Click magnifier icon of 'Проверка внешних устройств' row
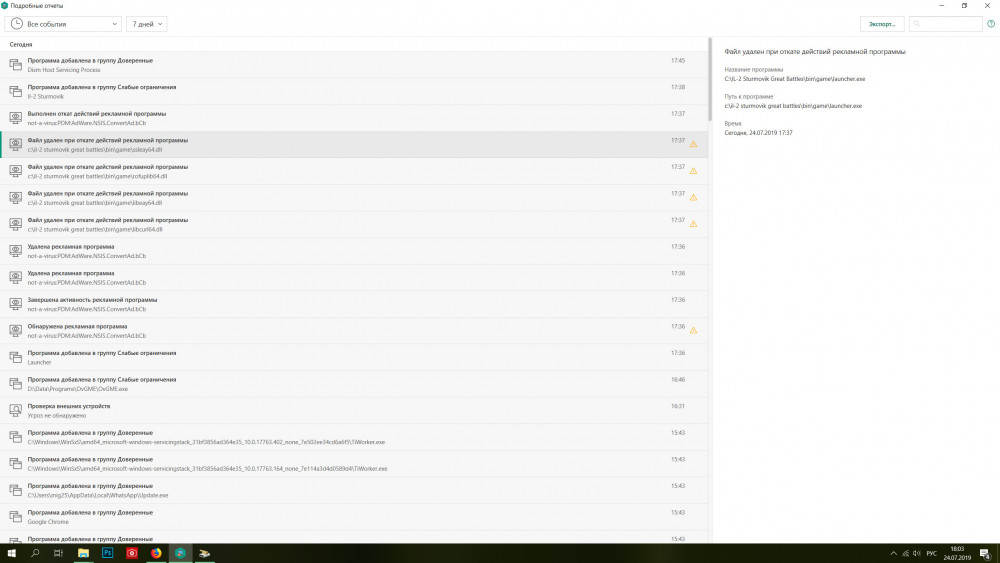 [x=15, y=411]
